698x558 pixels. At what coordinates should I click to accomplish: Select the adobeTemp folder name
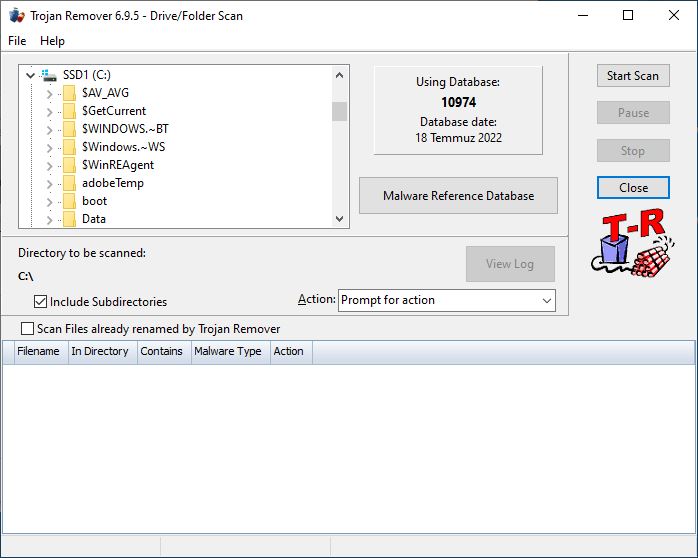point(113,183)
